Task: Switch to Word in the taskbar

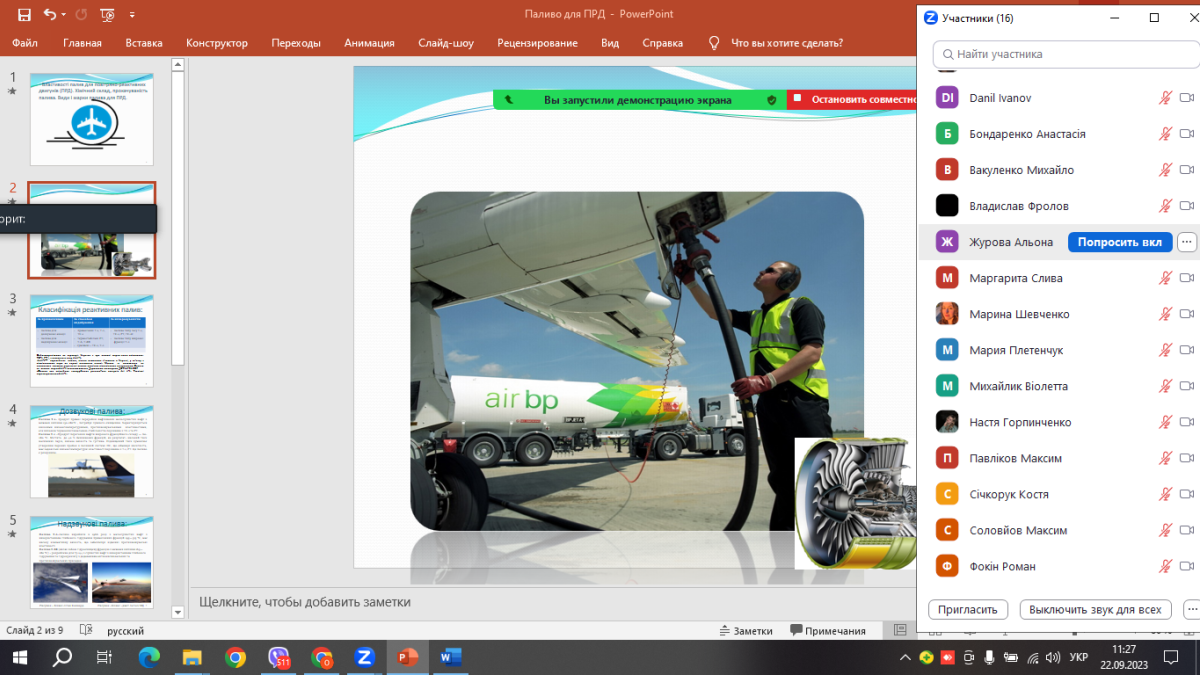Action: 450,657
